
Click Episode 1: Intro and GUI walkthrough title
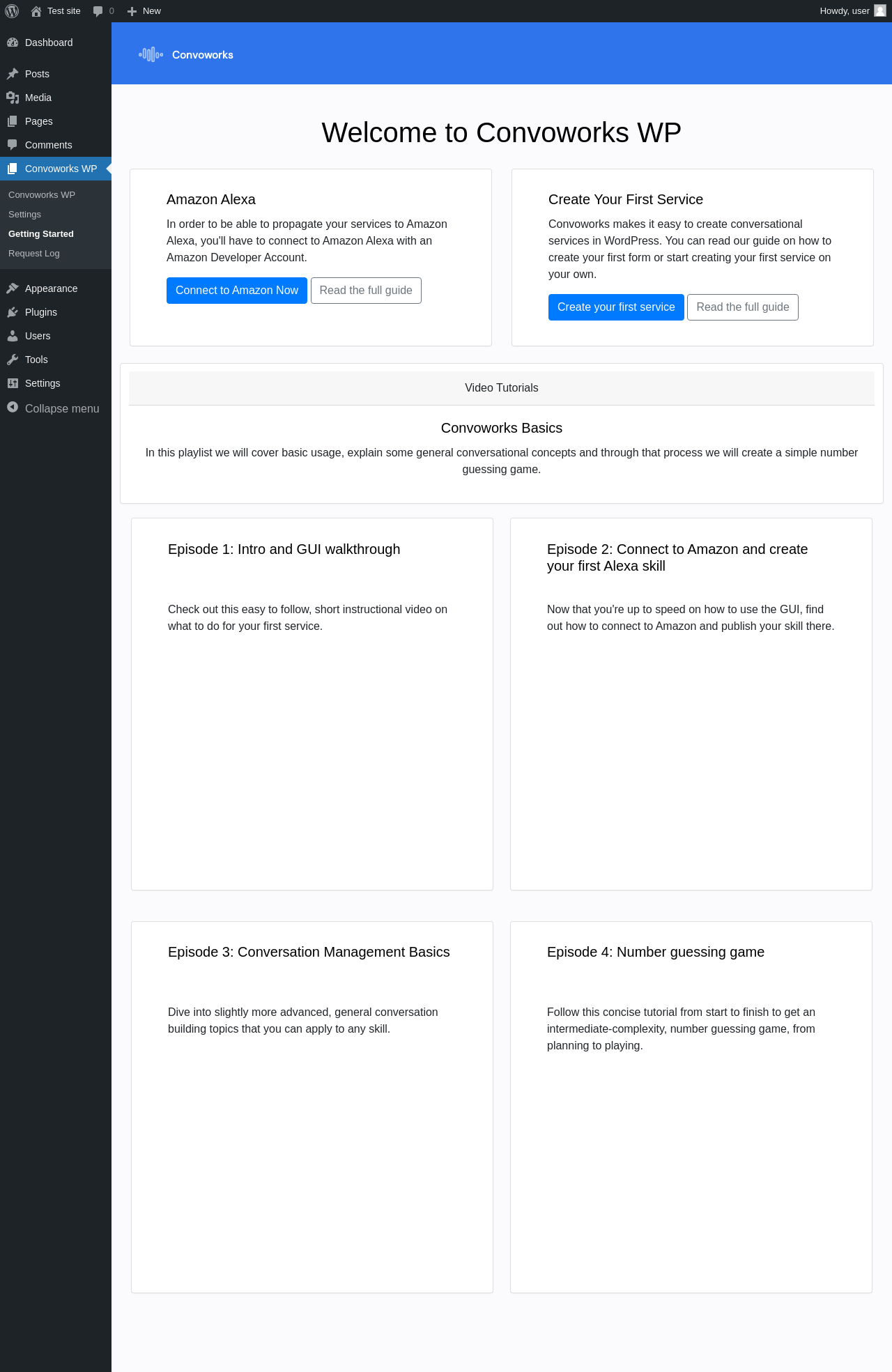284,549
